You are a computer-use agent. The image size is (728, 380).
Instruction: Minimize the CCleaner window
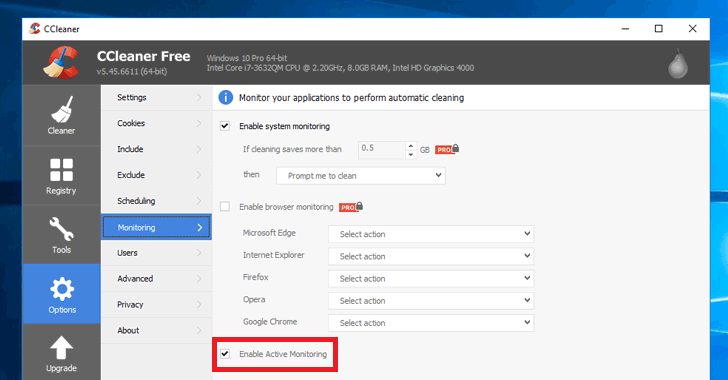[625, 29]
